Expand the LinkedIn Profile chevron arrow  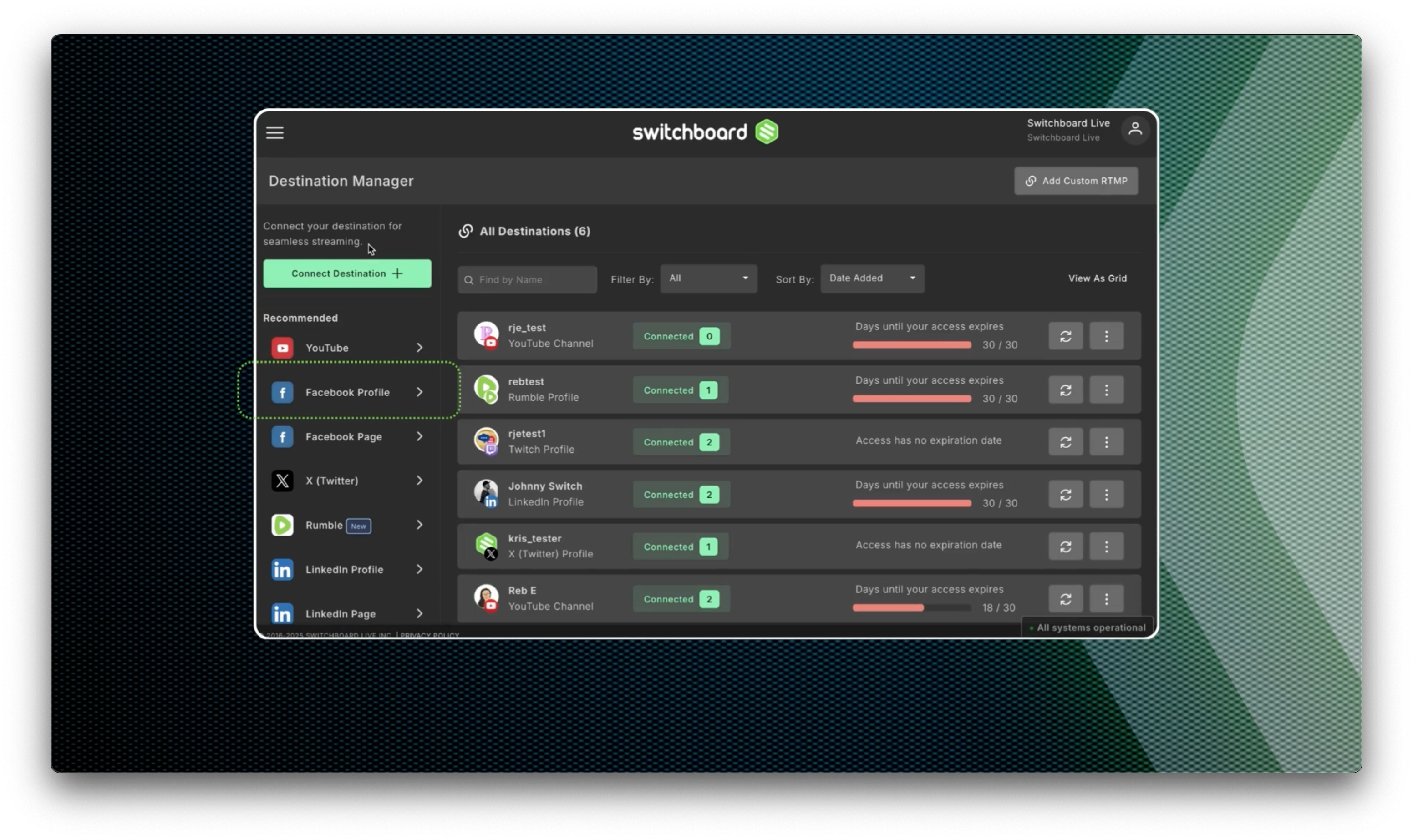click(420, 569)
